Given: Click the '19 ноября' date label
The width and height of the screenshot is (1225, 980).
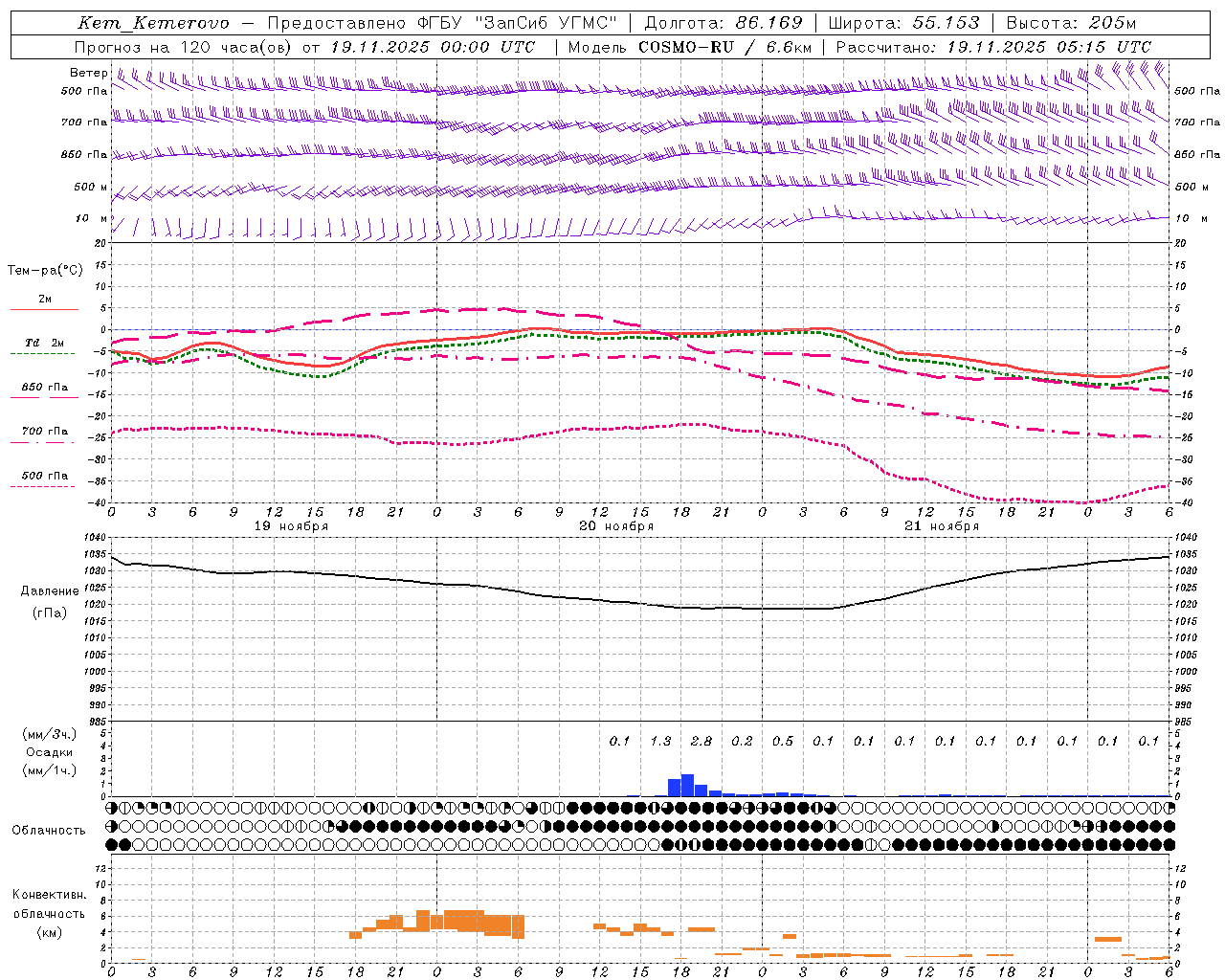Looking at the screenshot, I should tap(291, 526).
